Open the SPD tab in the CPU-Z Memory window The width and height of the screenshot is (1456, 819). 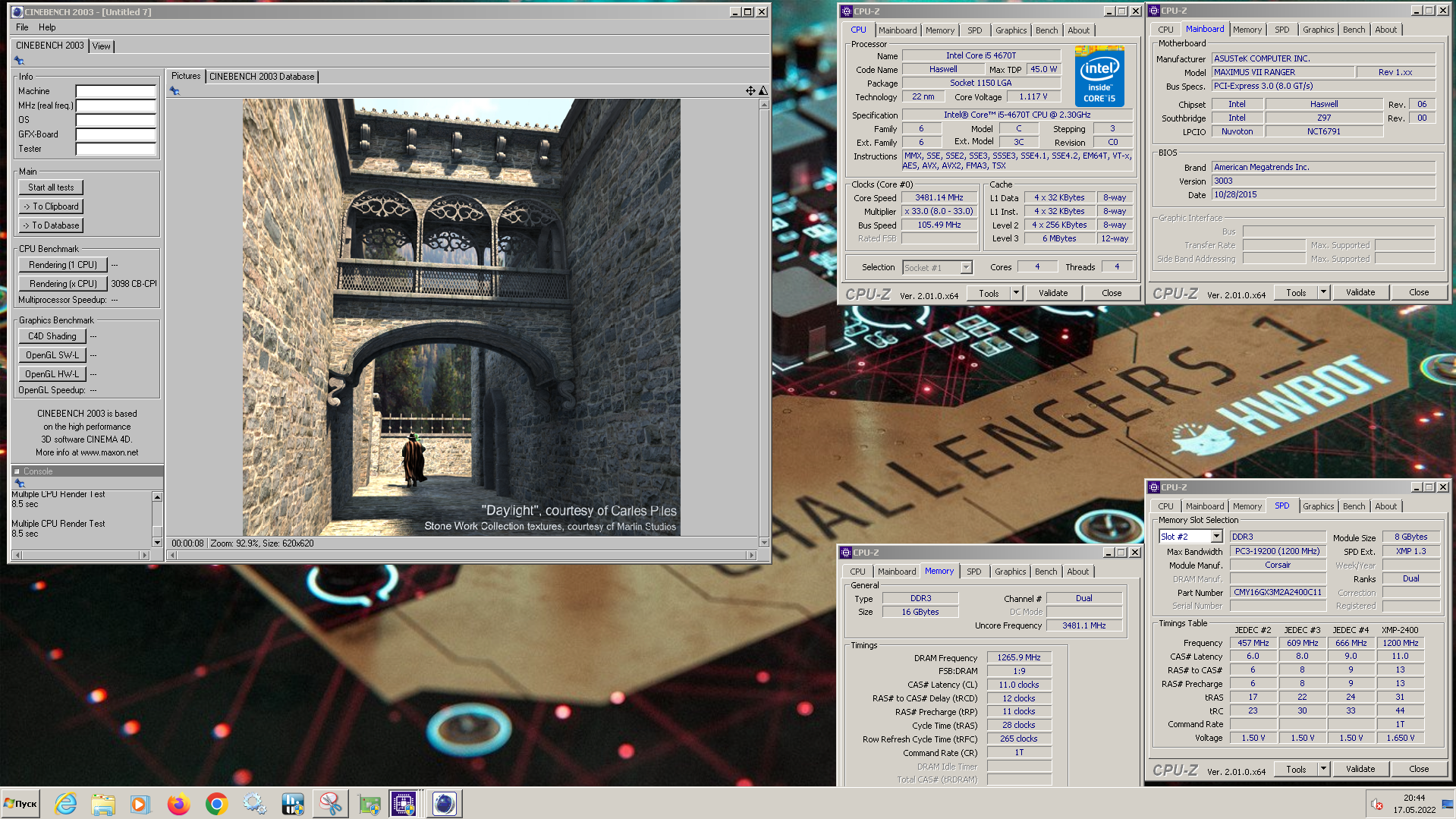(974, 572)
